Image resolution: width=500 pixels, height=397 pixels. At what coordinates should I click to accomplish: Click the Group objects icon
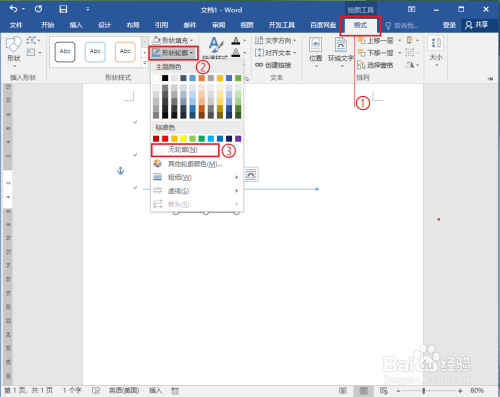click(410, 53)
